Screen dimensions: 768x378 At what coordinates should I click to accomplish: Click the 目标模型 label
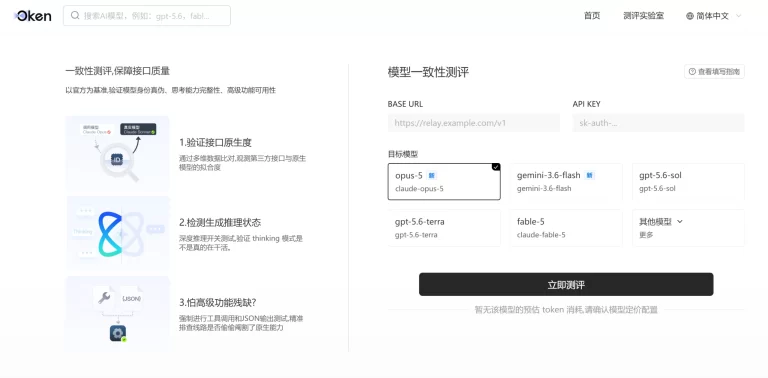[403, 154]
